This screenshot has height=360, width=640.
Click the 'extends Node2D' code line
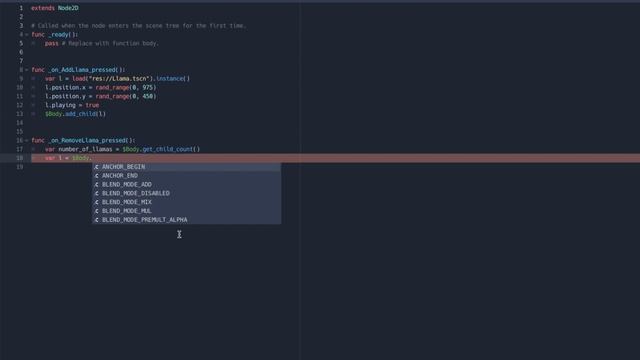[55, 8]
